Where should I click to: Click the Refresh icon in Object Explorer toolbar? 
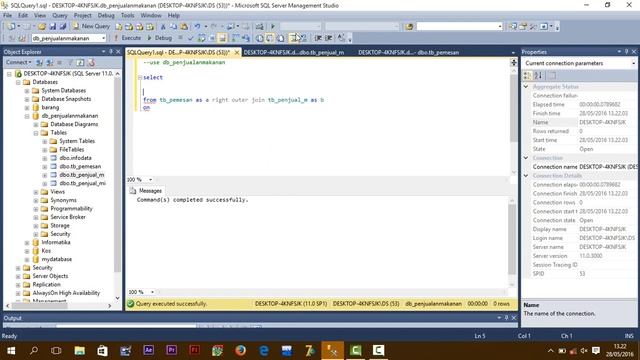coord(80,62)
